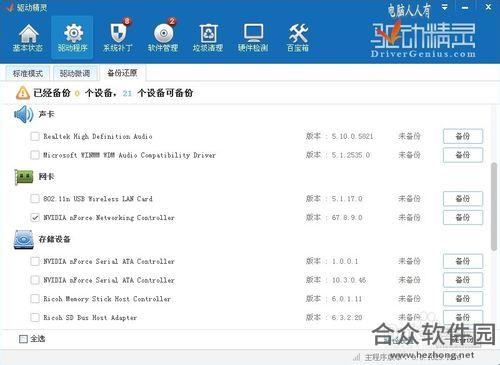Check NVIDIA nForce Serial ATA Controller 10.3.0.46 checkbox
The height and width of the screenshot is (365, 500).
point(35,280)
